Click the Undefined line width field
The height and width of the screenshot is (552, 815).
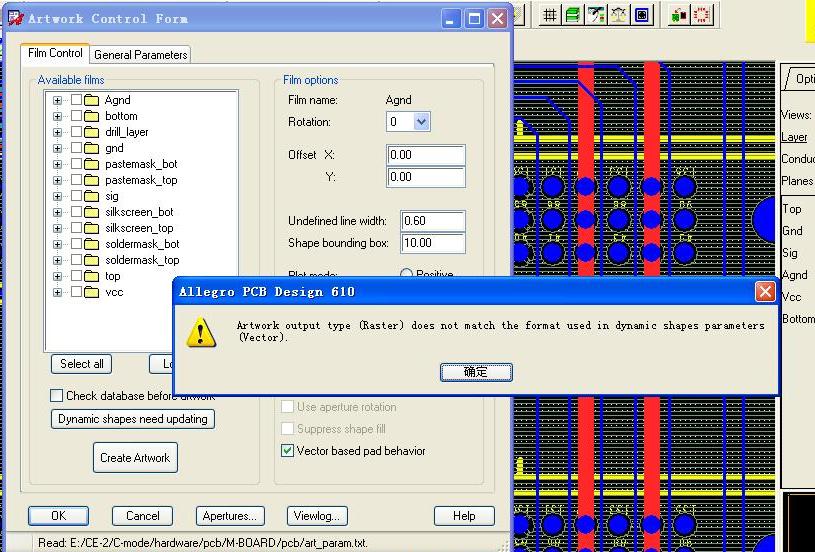click(432, 221)
